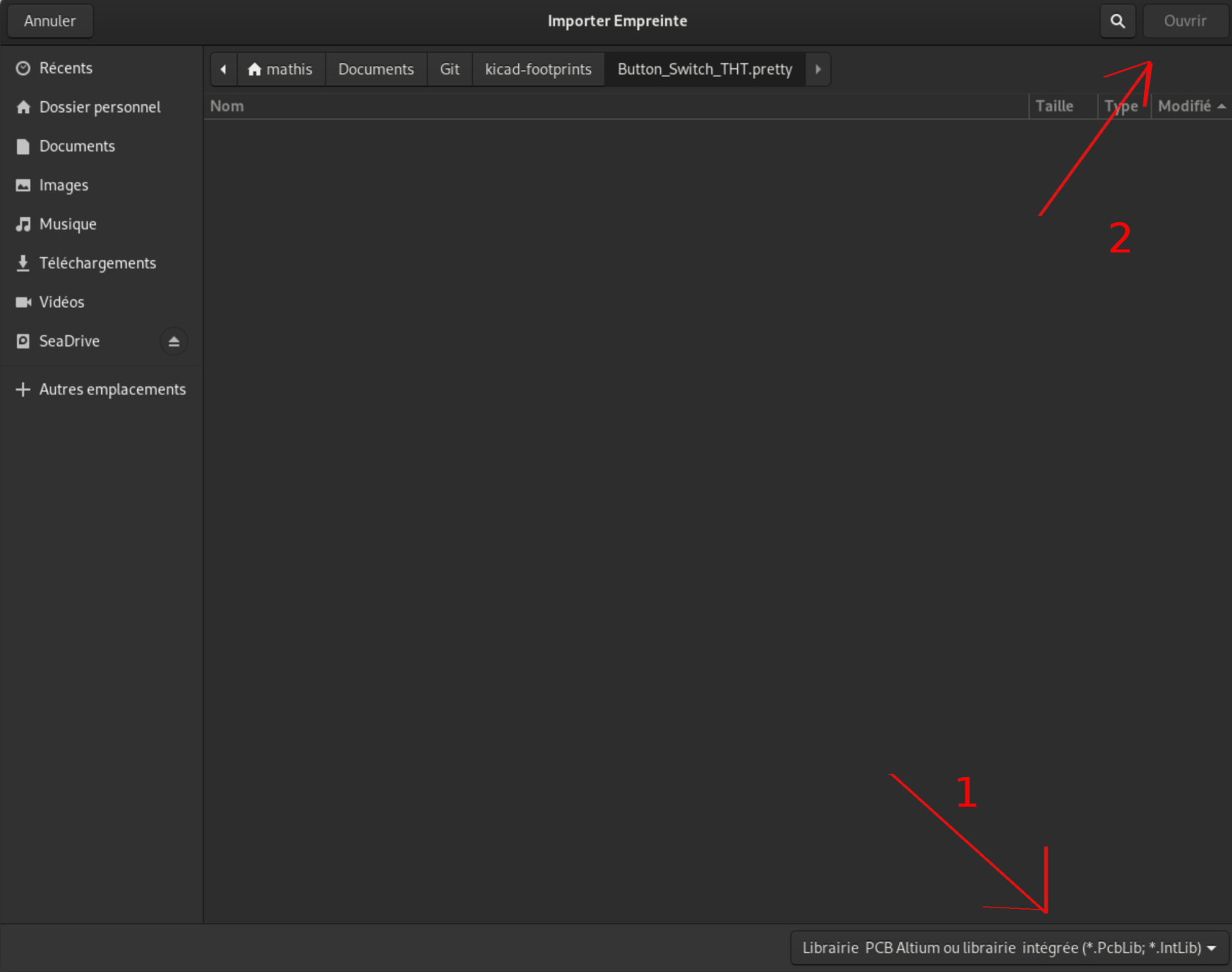Sort by the Modifié column
This screenshot has height=972, width=1232.
click(x=1191, y=106)
